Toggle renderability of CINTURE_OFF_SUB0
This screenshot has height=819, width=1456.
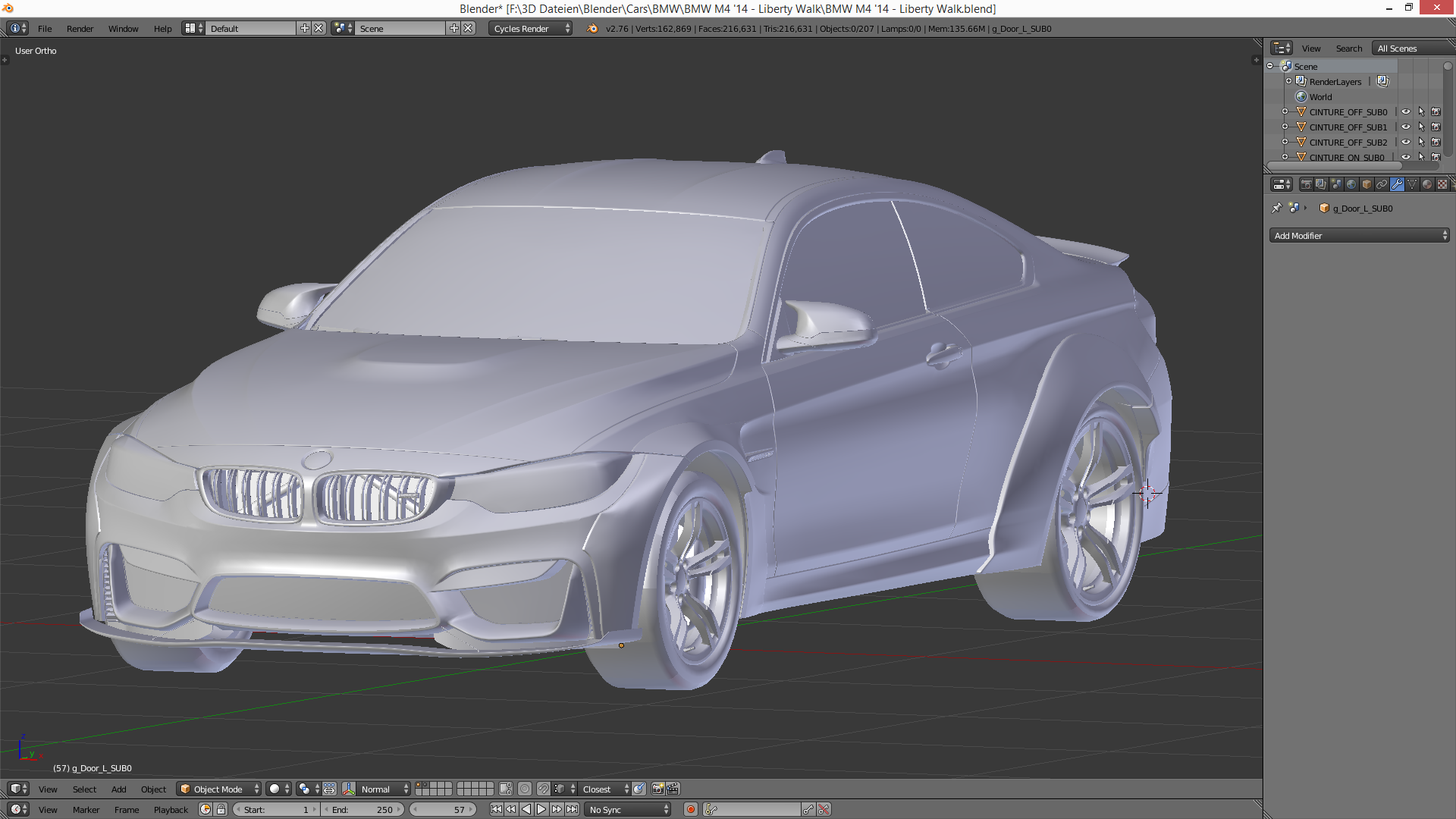[1436, 111]
